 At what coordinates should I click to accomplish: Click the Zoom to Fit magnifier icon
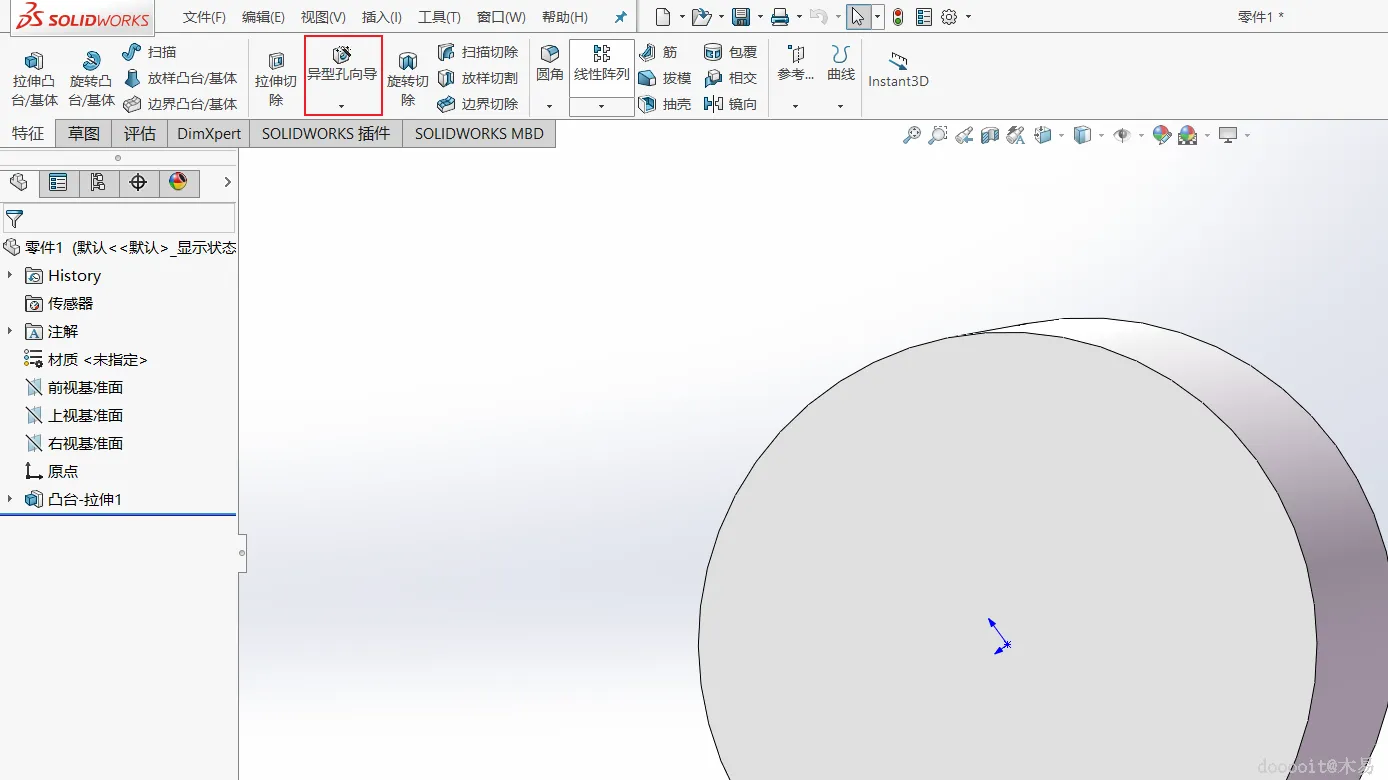[x=911, y=135]
